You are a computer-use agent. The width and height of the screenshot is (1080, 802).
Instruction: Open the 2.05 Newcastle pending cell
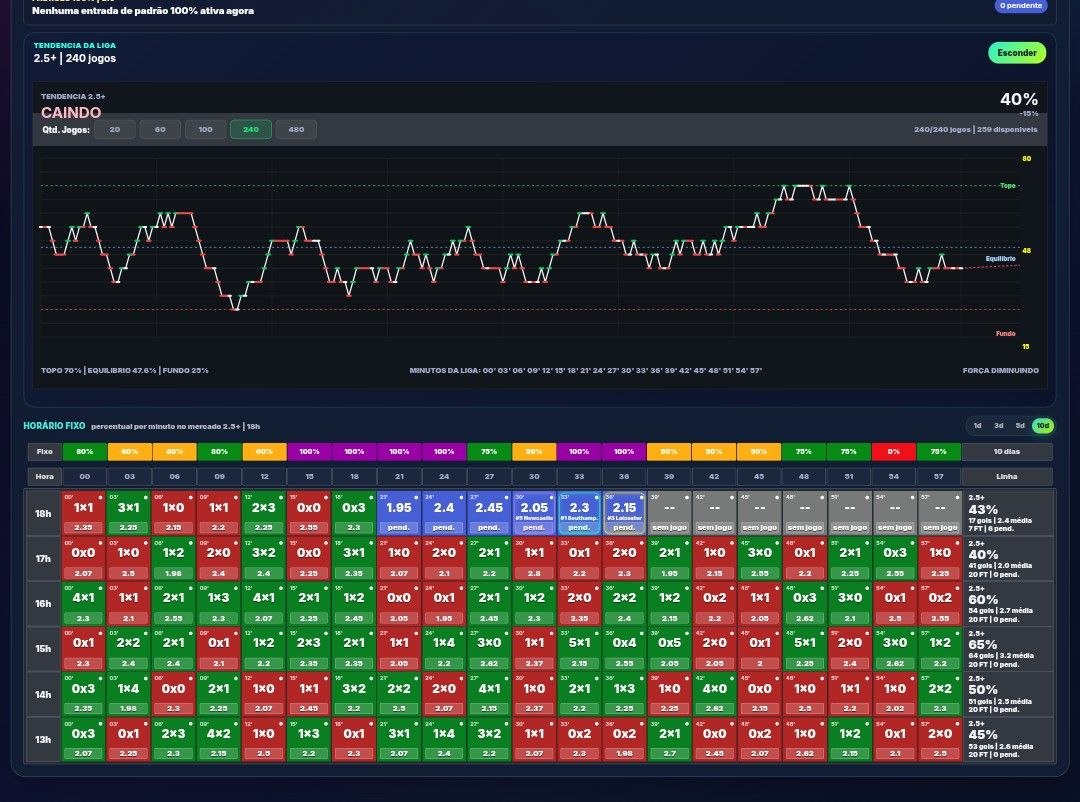point(534,513)
